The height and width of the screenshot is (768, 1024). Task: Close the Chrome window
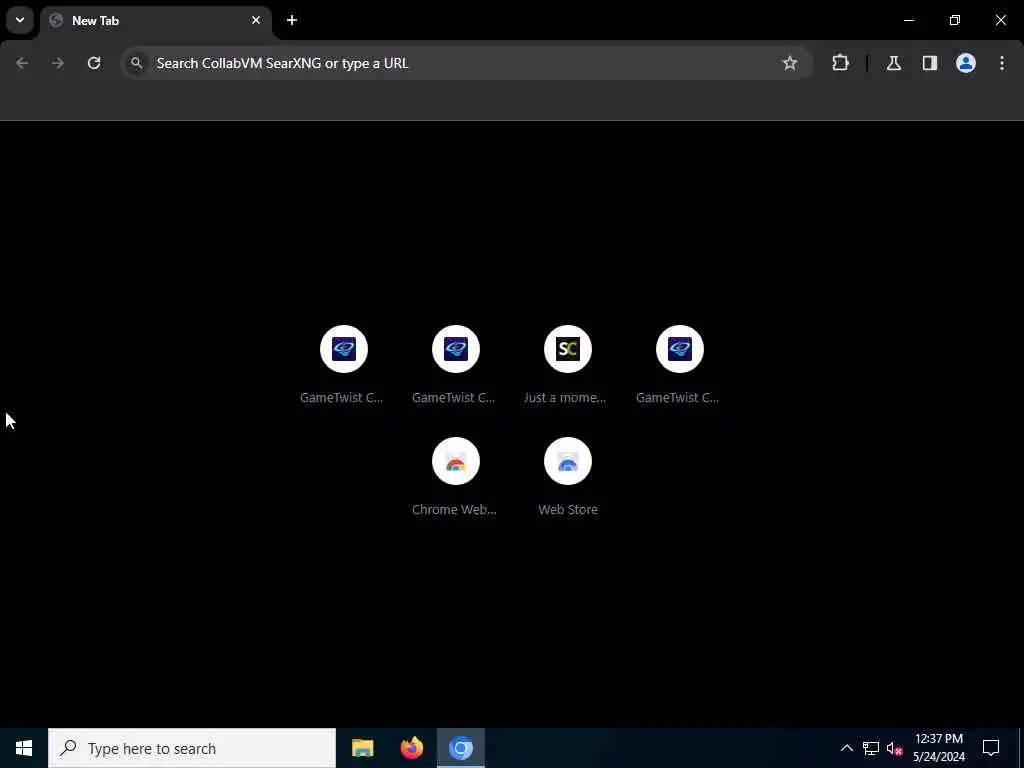pyautogui.click(x=1000, y=20)
